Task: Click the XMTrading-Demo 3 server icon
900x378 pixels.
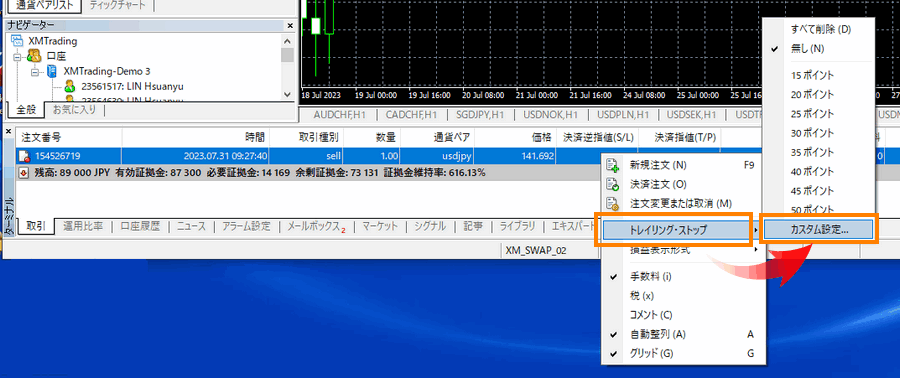Action: pyautogui.click(x=52, y=72)
